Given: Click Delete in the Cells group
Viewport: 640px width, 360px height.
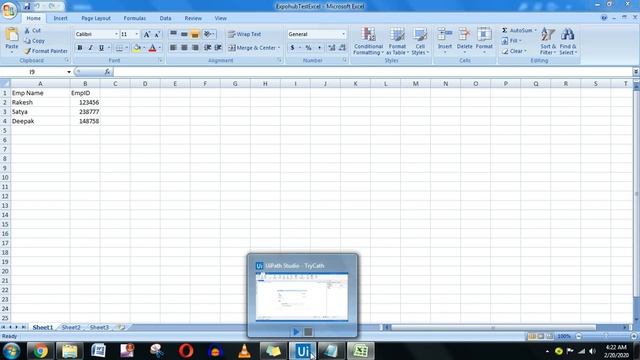Looking at the screenshot, I should click(x=464, y=40).
